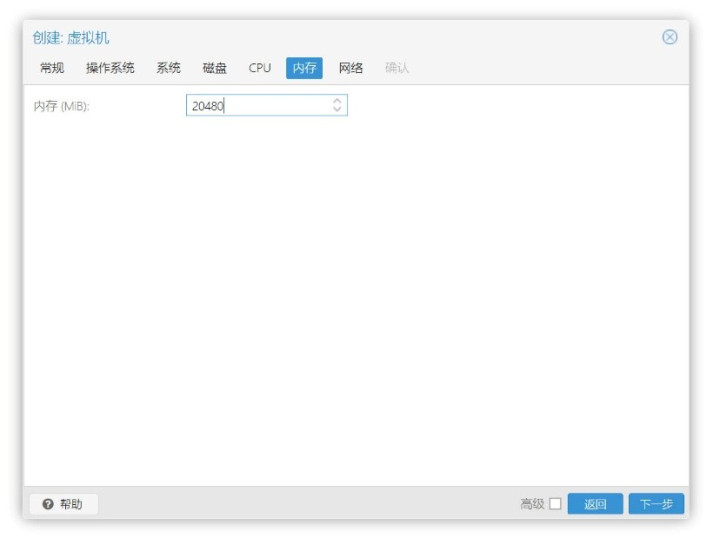Select the 内存 tab

point(304,68)
